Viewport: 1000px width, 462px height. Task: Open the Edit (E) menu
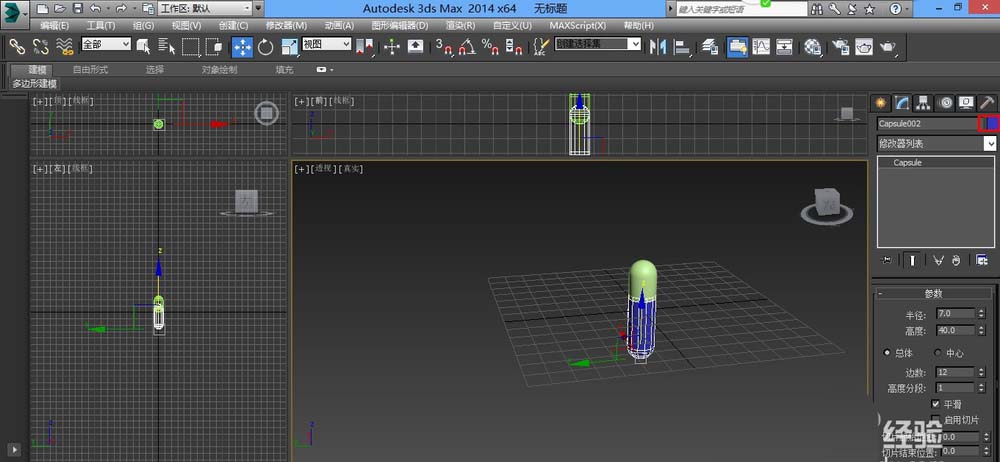[x=54, y=26]
